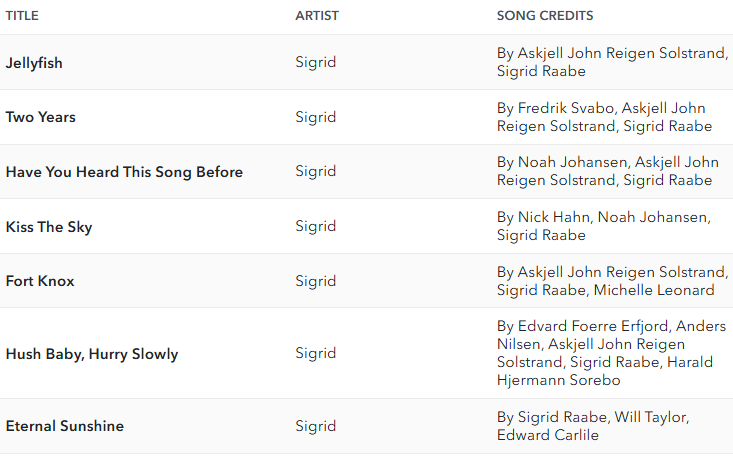This screenshot has height=462, width=733.
Task: Click the ARTIST column header
Action: (316, 15)
